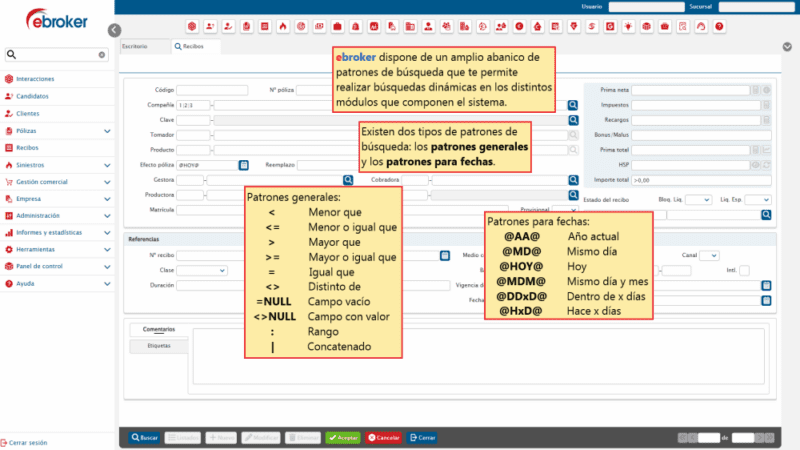800x450 pixels.
Task: Click the Cerrar button in bottom bar
Action: point(422,438)
